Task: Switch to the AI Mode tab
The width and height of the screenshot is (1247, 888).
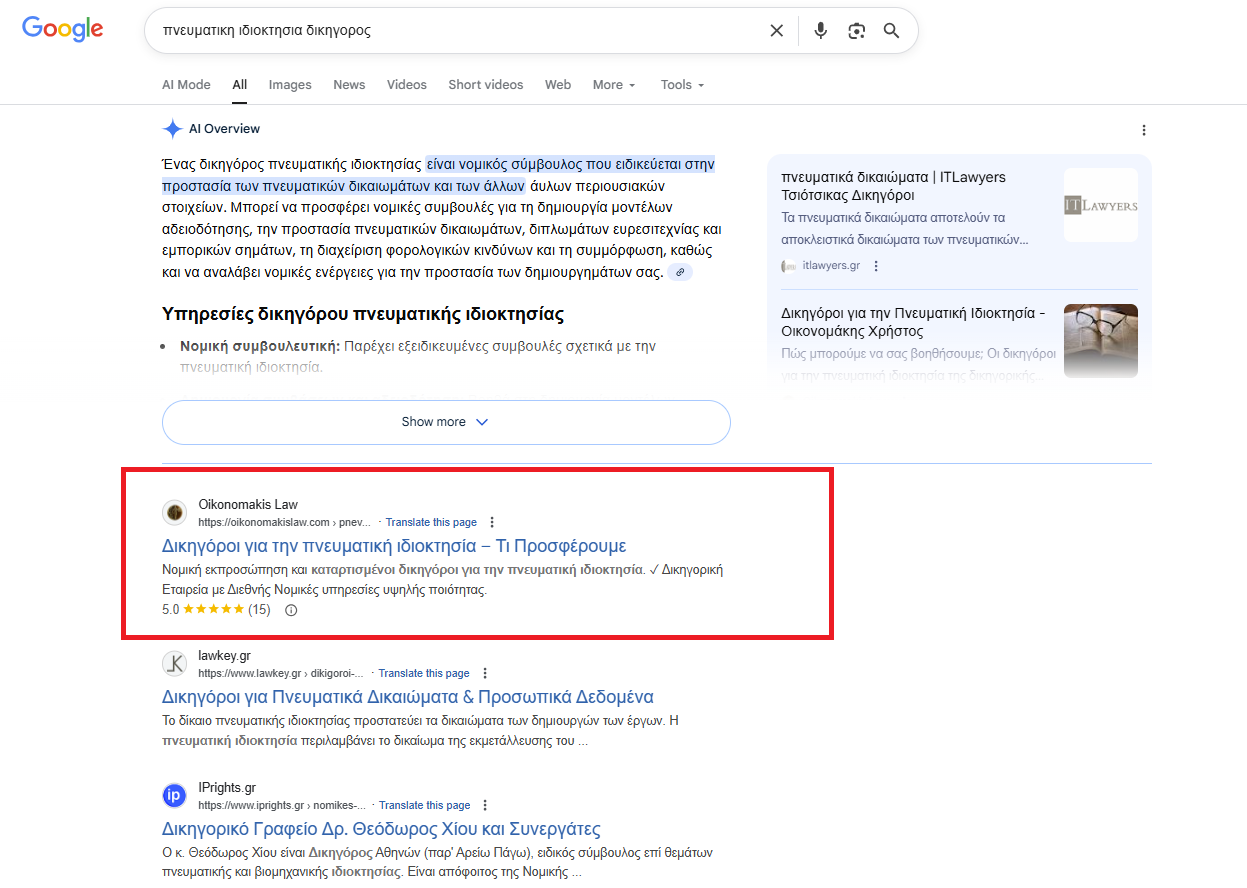Action: pyautogui.click(x=186, y=85)
